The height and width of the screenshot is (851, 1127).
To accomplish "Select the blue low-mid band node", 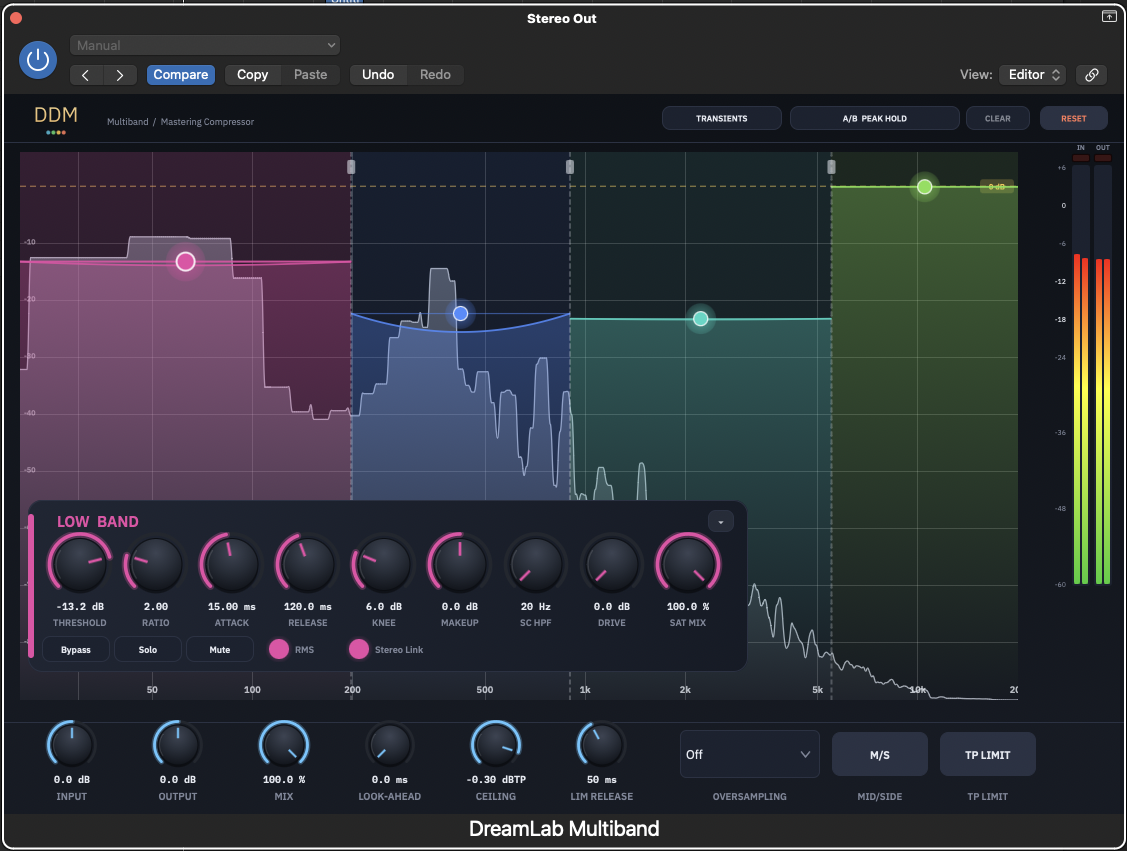I will coord(461,313).
